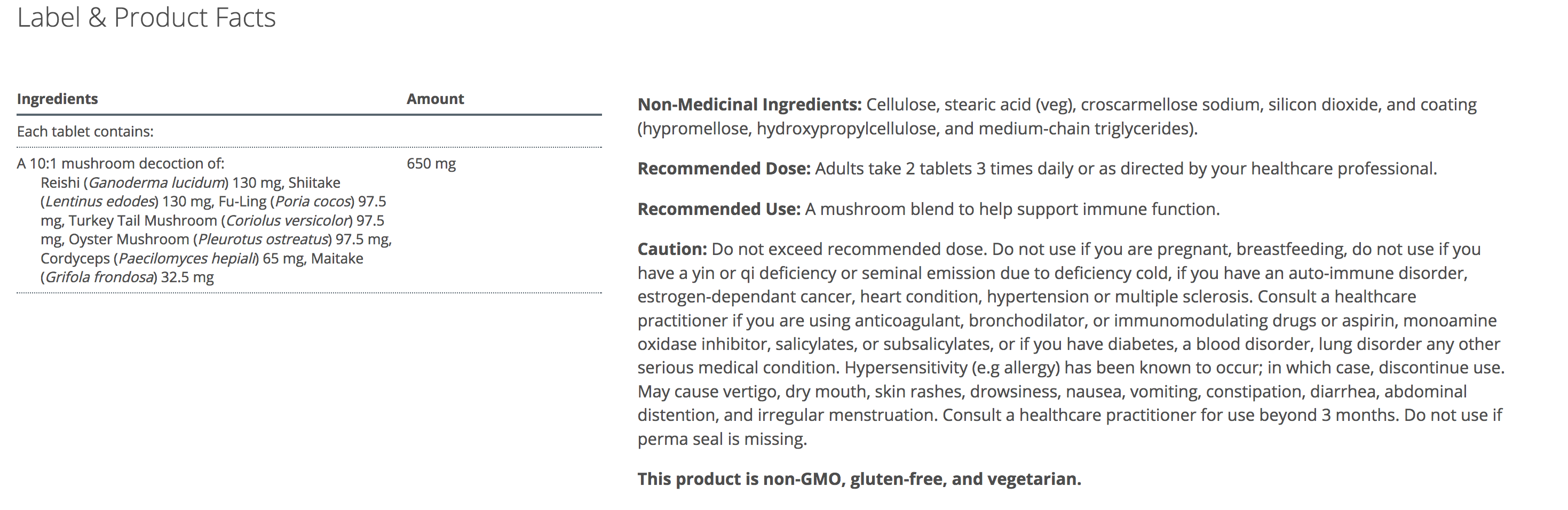Click the 'Turkey Tail Mushroom' ingredient text

(x=142, y=220)
